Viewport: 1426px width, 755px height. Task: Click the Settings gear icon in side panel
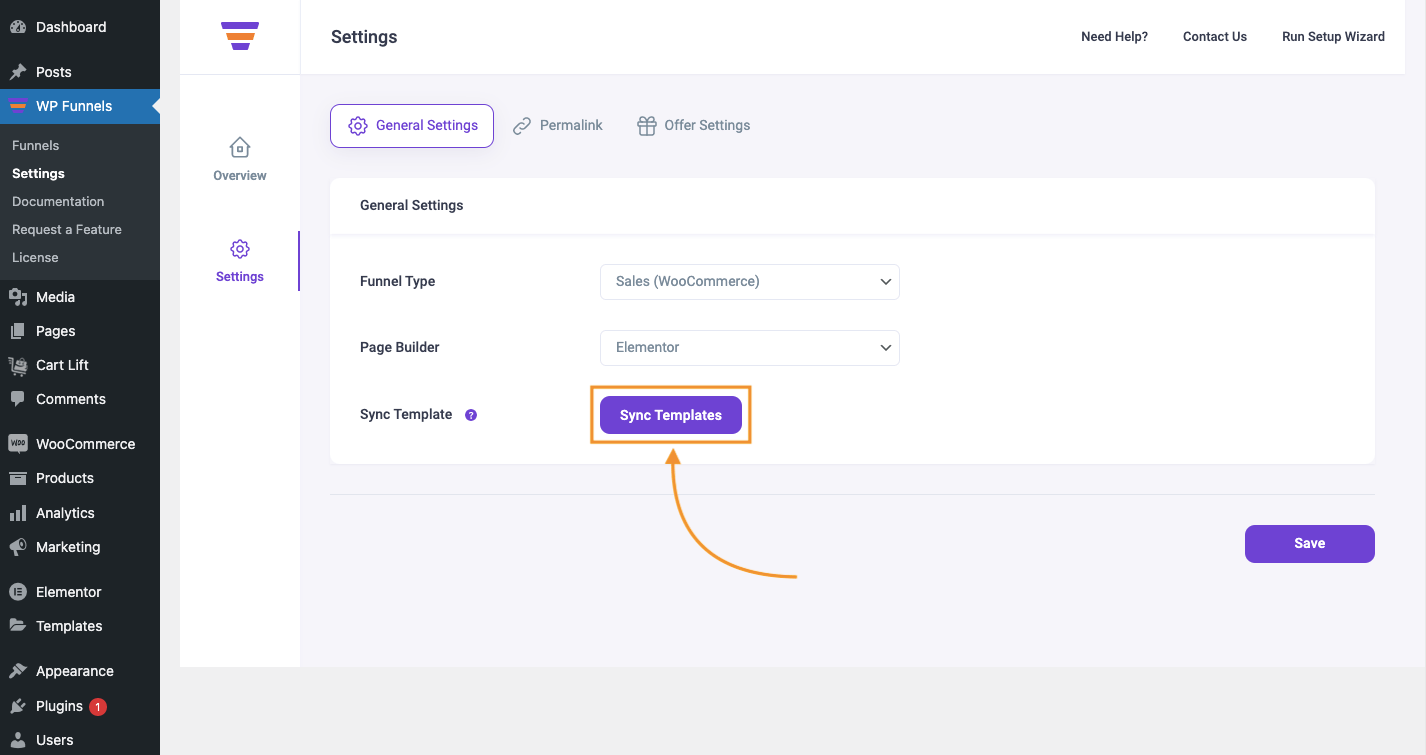pyautogui.click(x=240, y=249)
